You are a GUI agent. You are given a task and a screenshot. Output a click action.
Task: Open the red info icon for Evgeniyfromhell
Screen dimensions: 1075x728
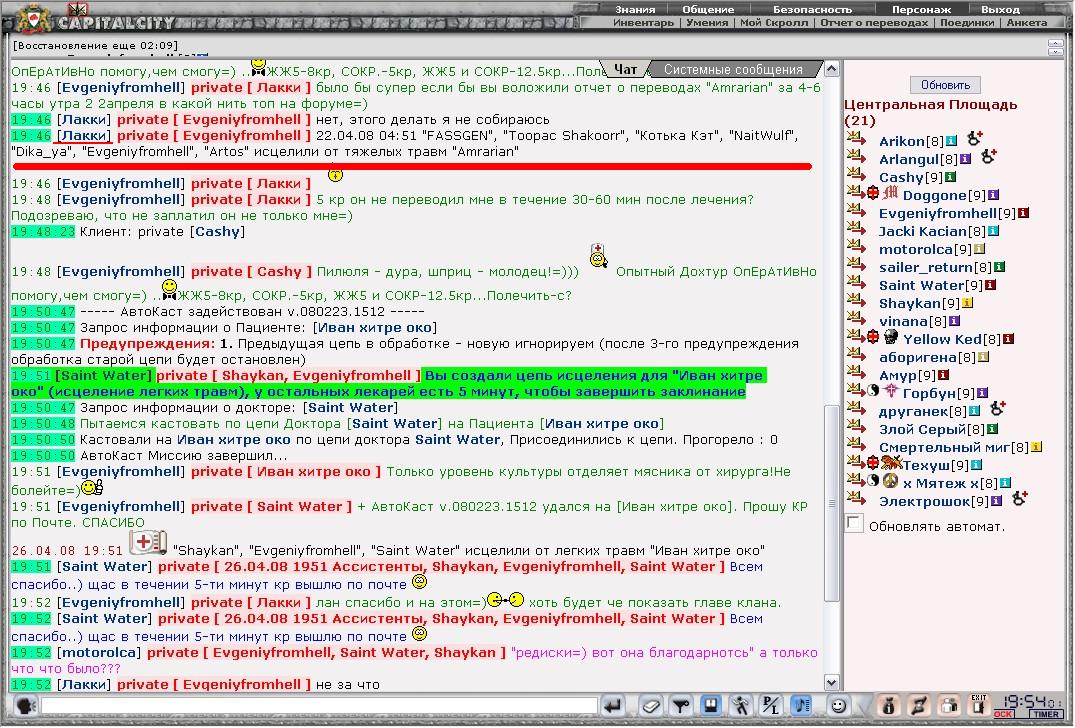click(x=1024, y=213)
